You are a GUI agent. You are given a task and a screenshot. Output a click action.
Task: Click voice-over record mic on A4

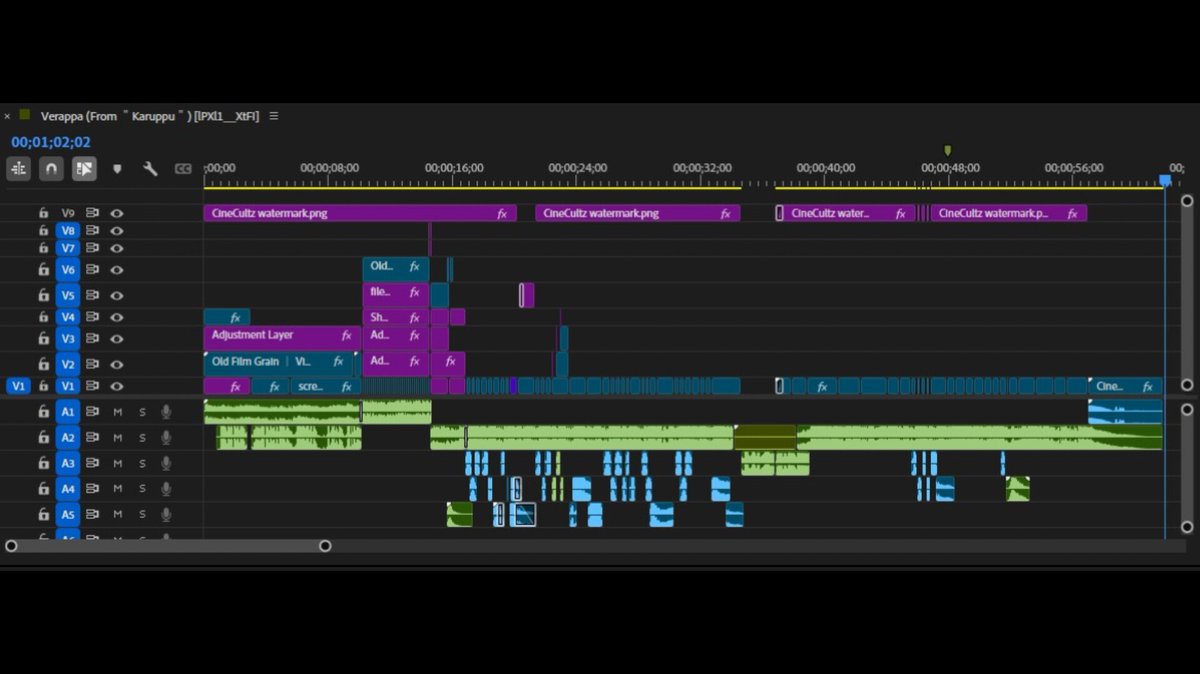pyautogui.click(x=166, y=489)
